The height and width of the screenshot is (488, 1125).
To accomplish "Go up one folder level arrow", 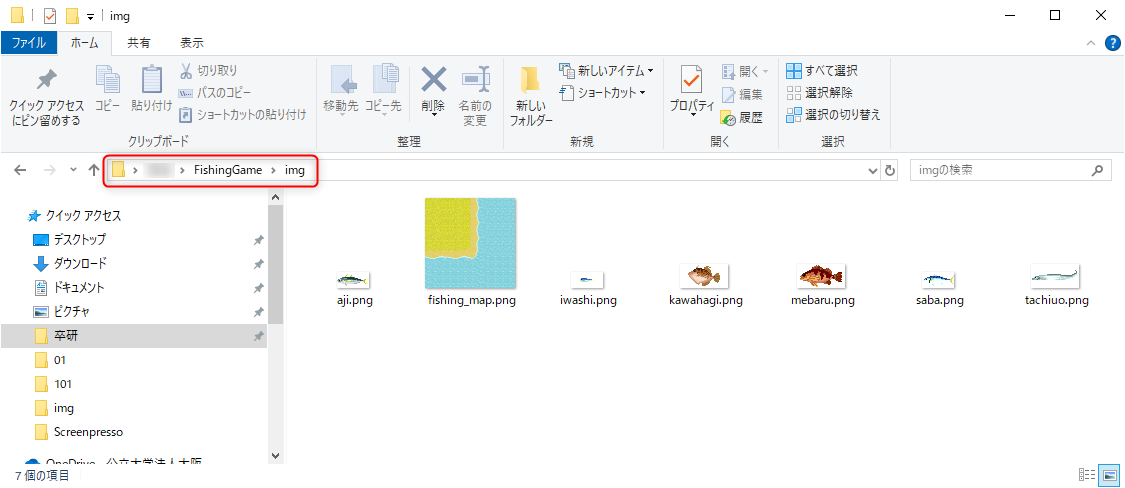I will tap(94, 170).
